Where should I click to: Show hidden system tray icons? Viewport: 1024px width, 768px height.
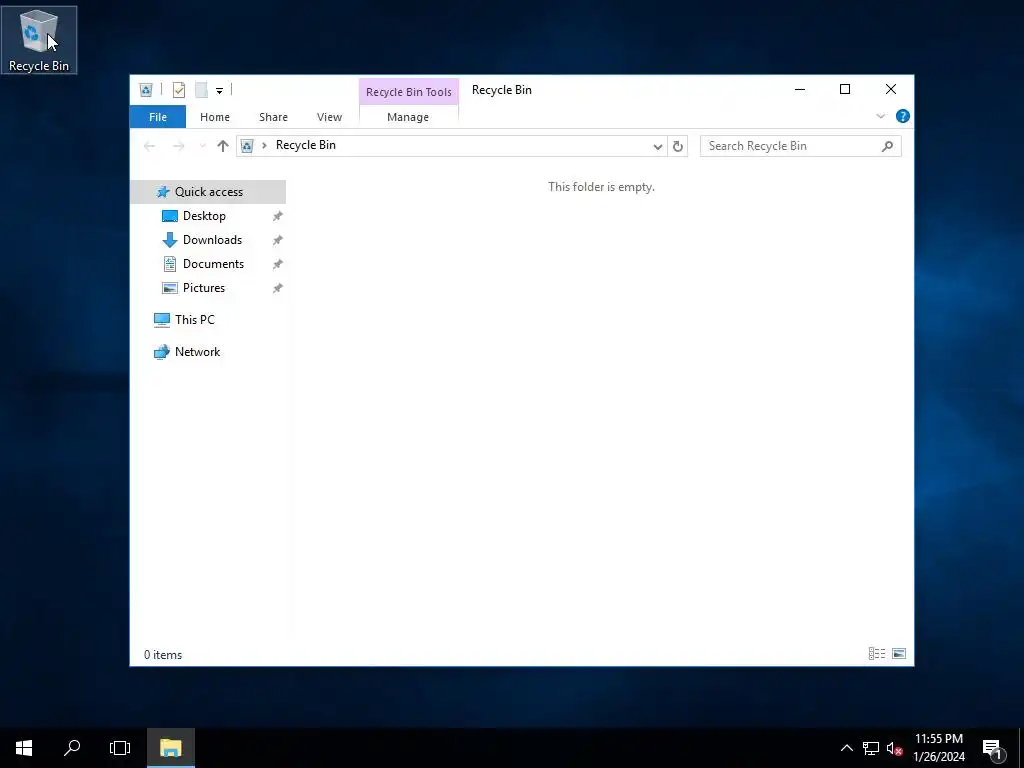846,748
